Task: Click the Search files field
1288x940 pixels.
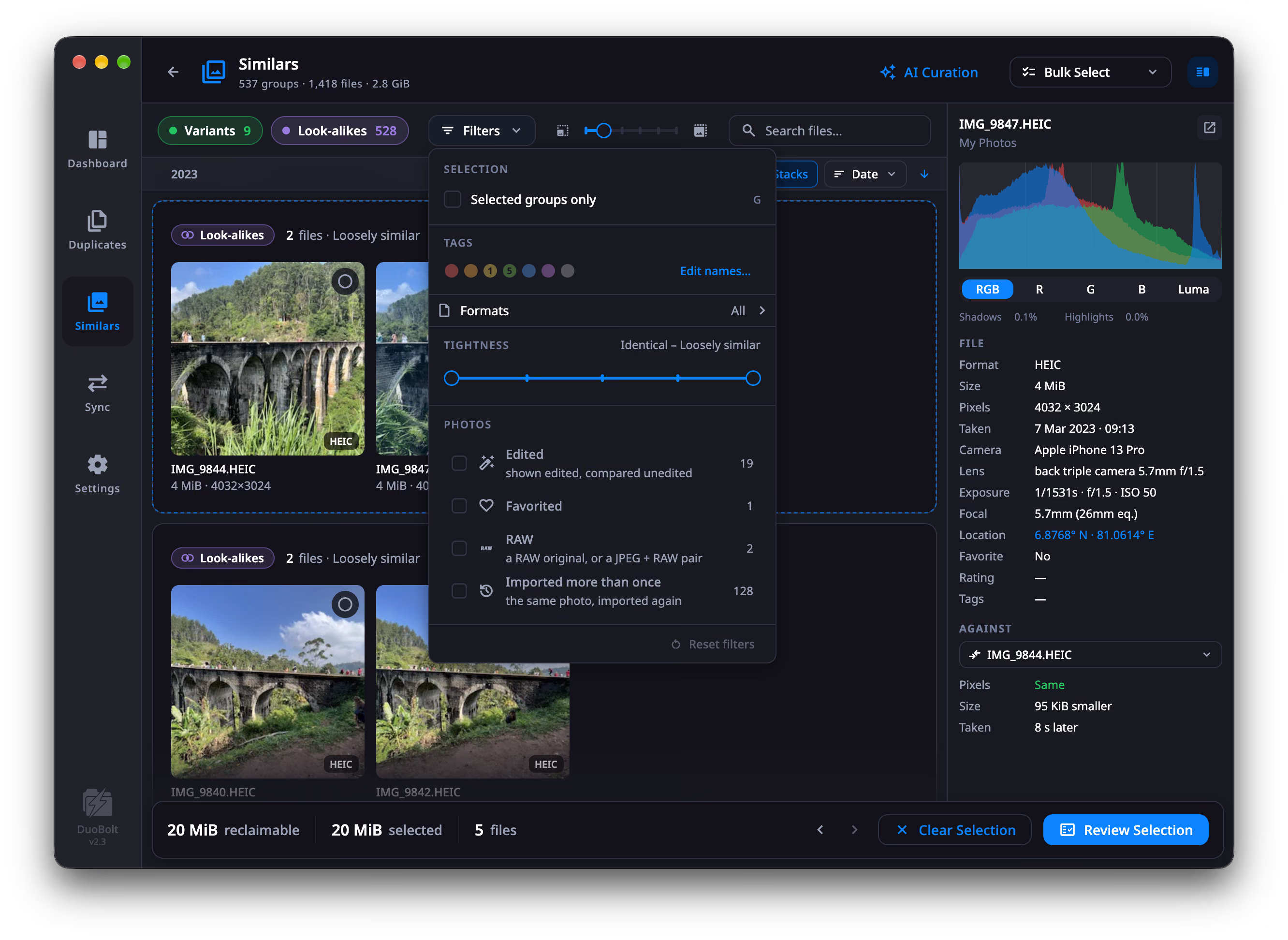Action: [830, 131]
